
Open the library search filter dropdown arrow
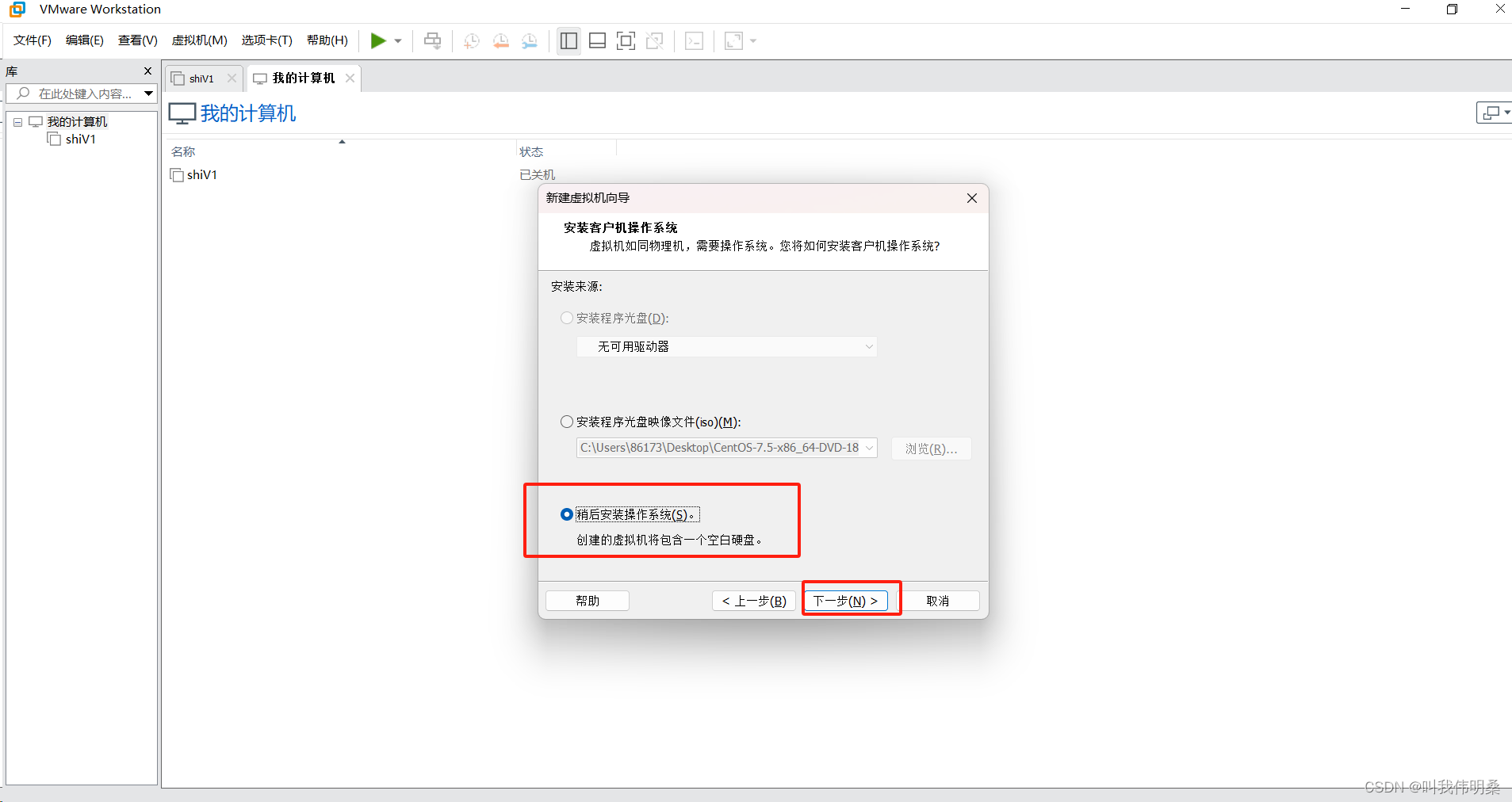tap(148, 94)
